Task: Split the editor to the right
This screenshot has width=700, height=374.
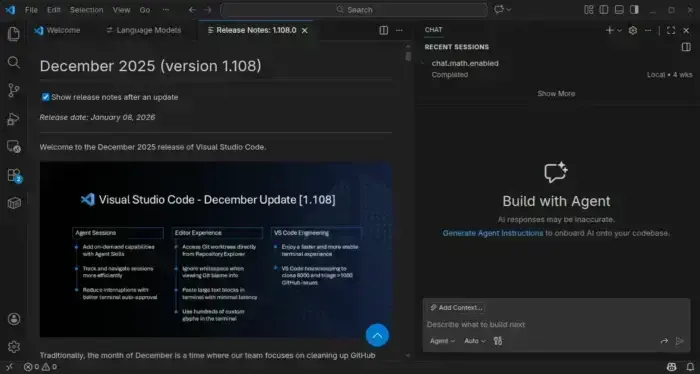Action: pyautogui.click(x=383, y=30)
